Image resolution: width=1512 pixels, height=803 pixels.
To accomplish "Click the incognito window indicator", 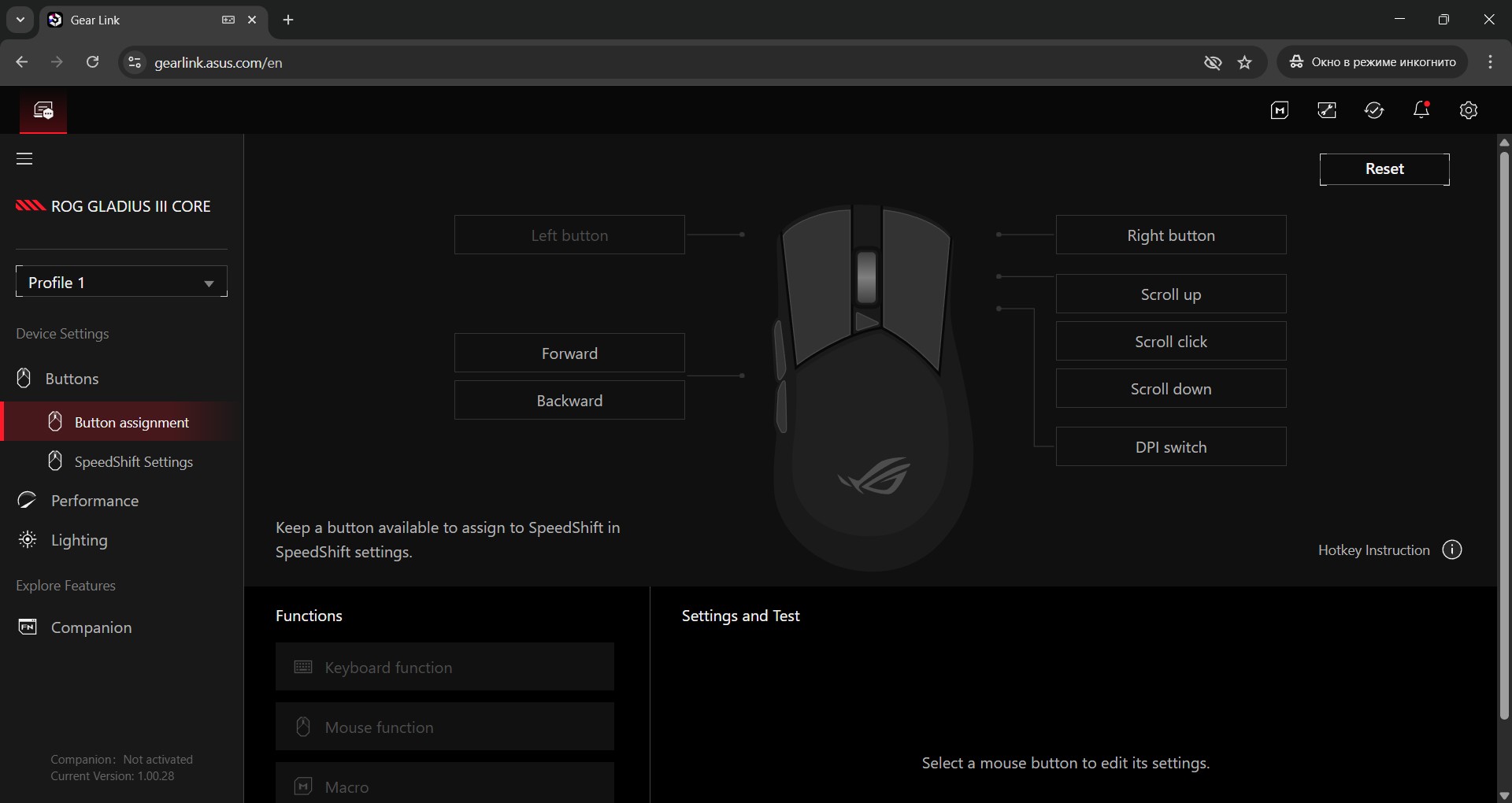I will click(1373, 62).
